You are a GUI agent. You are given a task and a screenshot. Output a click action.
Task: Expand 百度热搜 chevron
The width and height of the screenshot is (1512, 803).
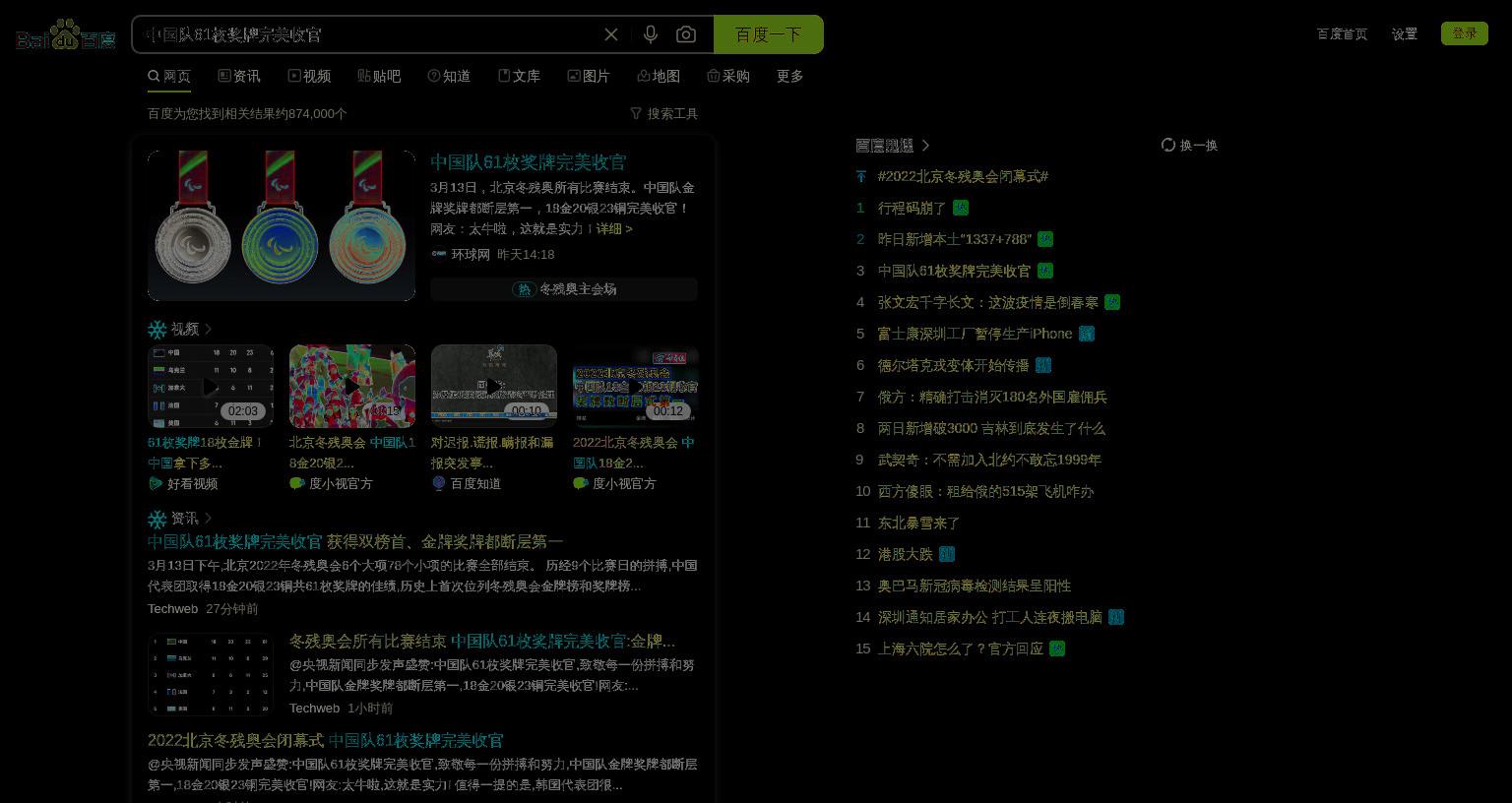coord(925,145)
